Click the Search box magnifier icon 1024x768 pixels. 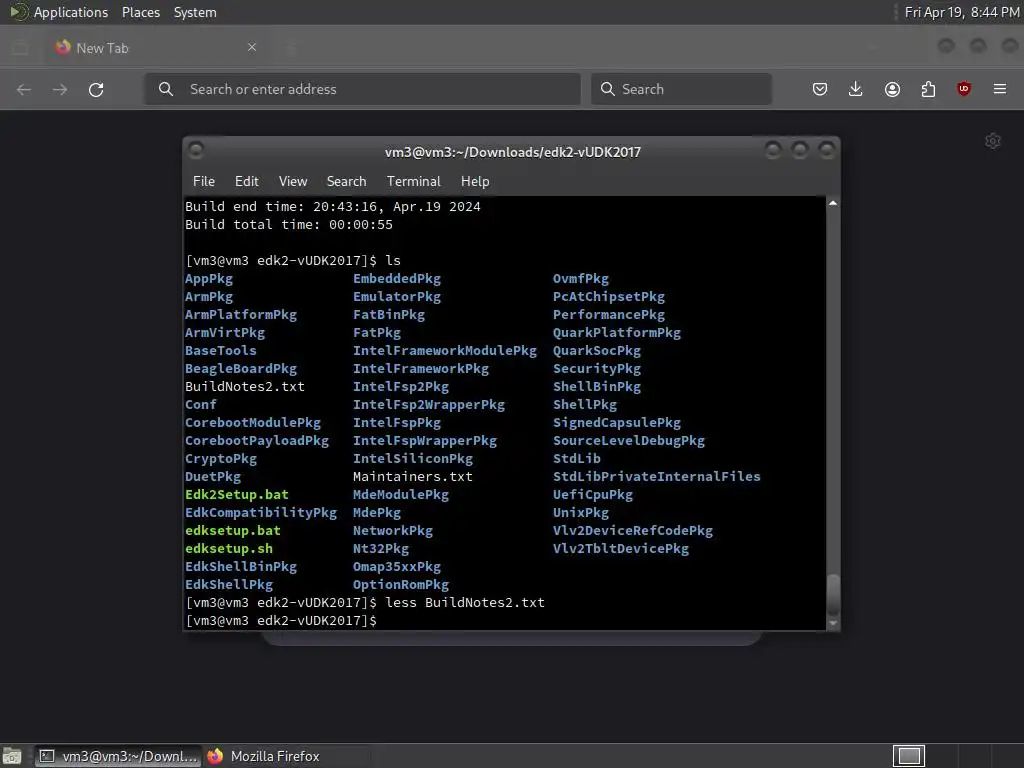coord(607,89)
